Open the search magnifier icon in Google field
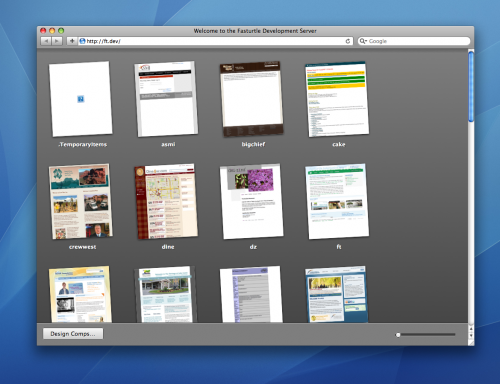The image size is (500, 384). pos(363,41)
